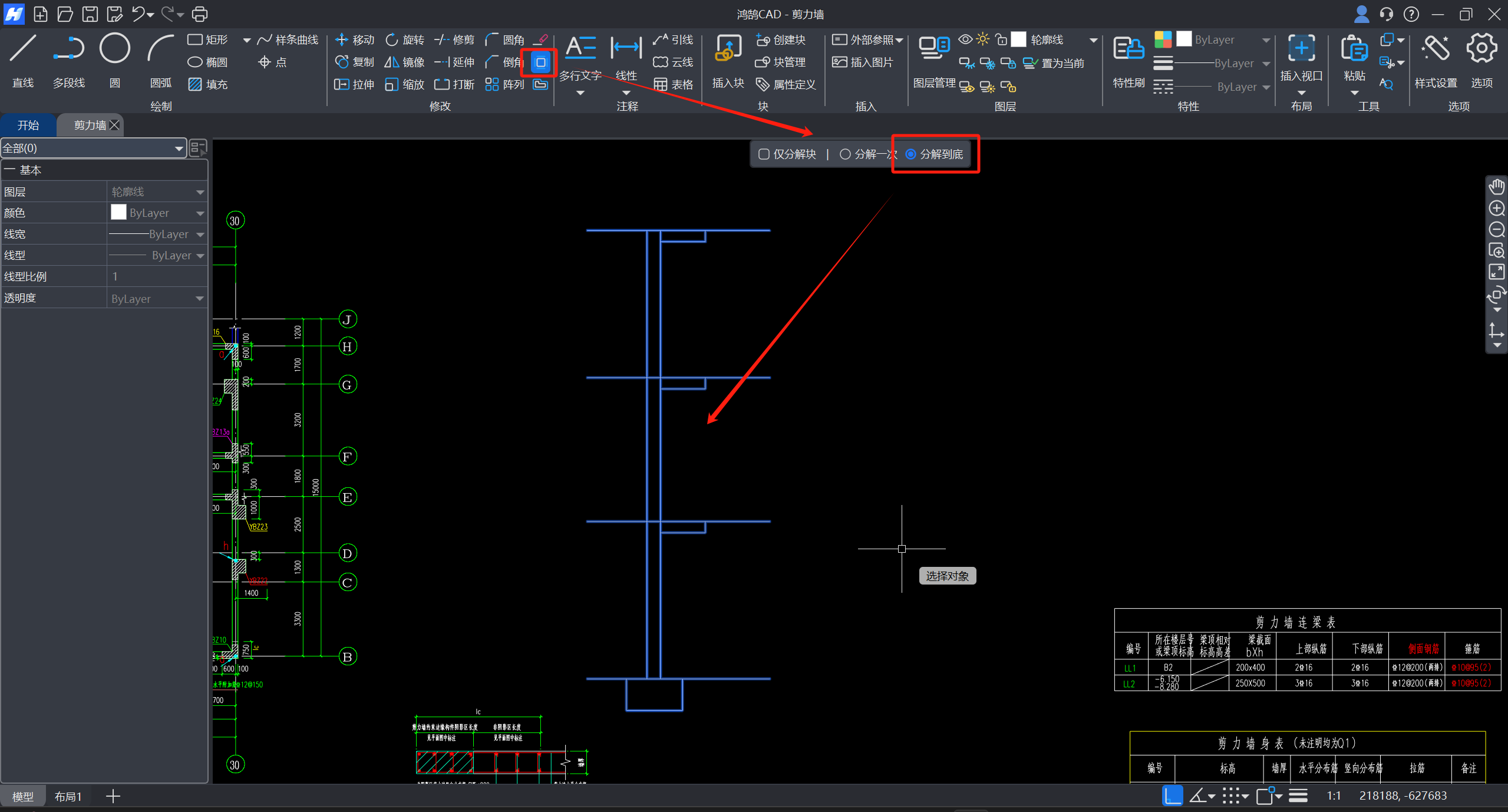The image size is (1508, 812).
Task: Select the 分解一次 radio option
Action: click(845, 154)
